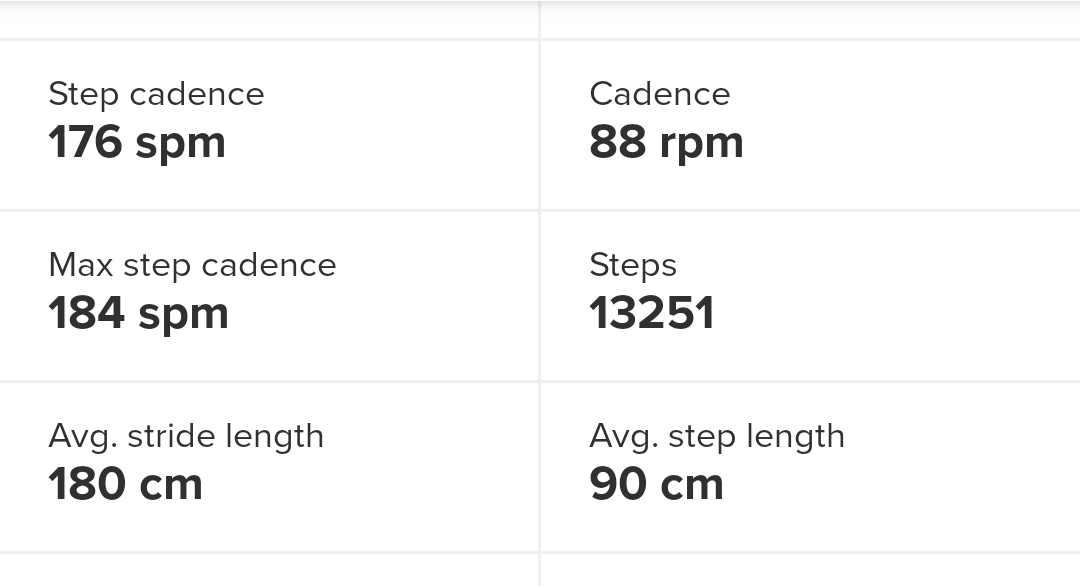This screenshot has width=1080, height=586.
Task: Click the vertical divider between 184 spm and 13251
Action: tap(540, 296)
